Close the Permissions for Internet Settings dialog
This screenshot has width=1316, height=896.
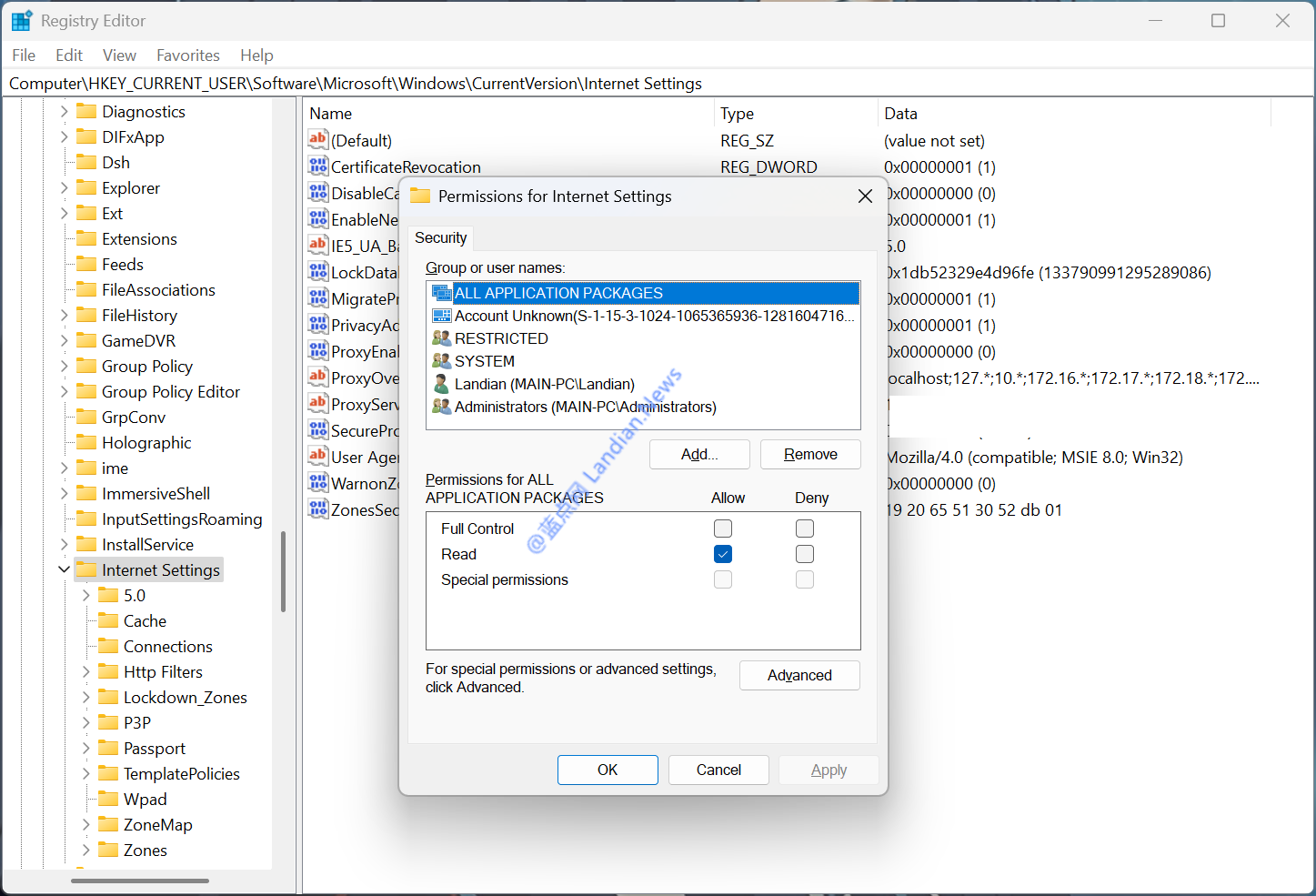pyautogui.click(x=865, y=196)
